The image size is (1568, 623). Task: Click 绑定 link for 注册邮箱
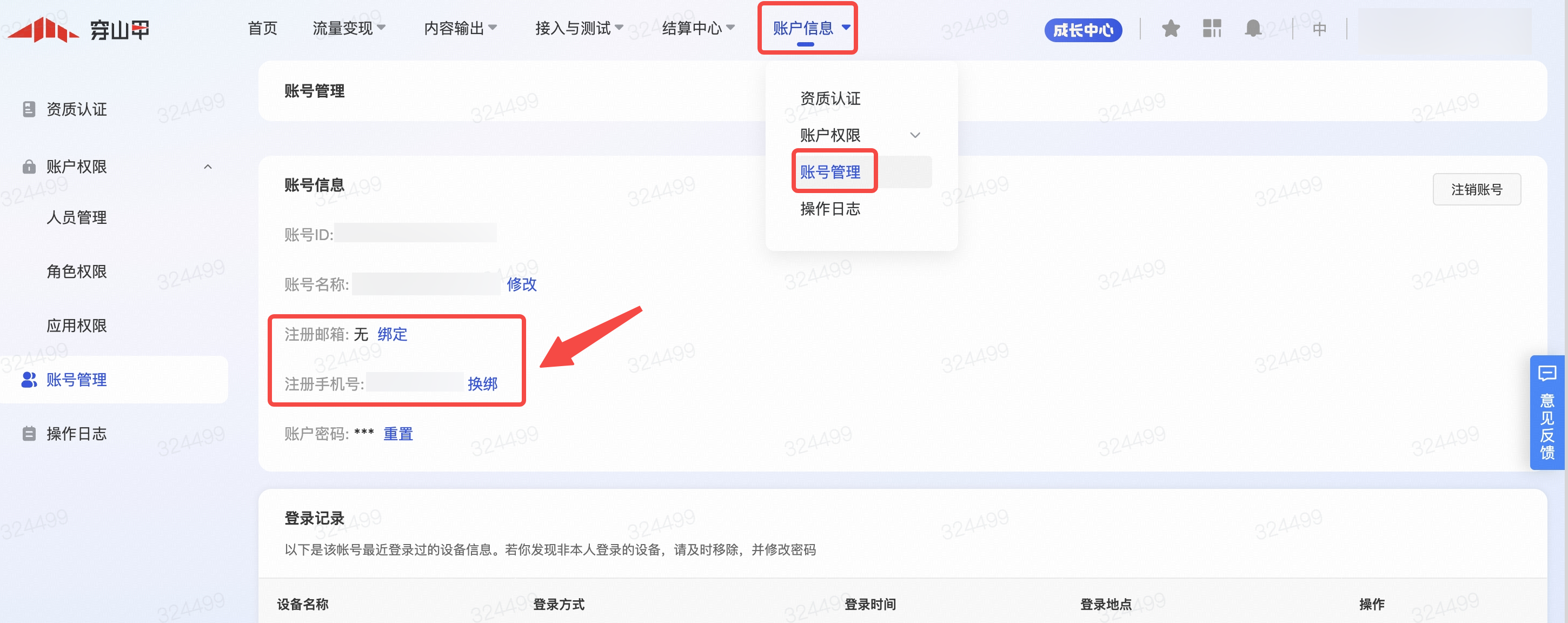tap(392, 334)
